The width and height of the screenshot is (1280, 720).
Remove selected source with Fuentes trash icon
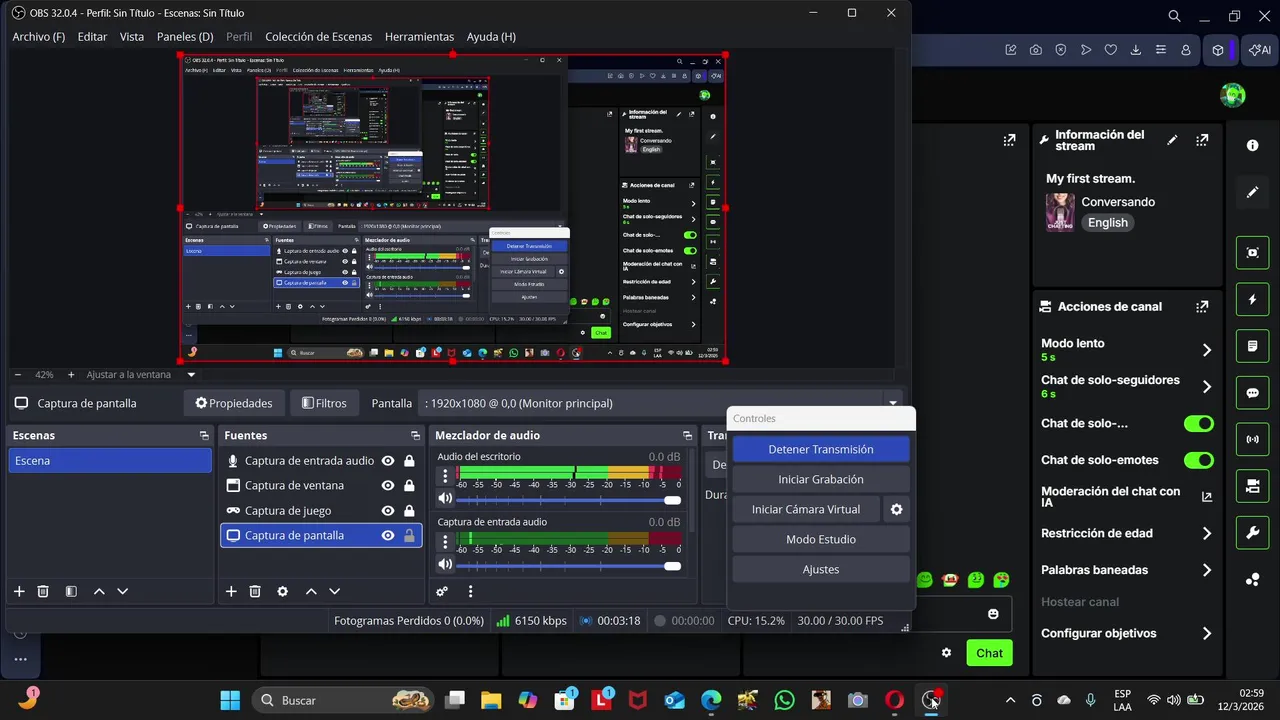255,591
